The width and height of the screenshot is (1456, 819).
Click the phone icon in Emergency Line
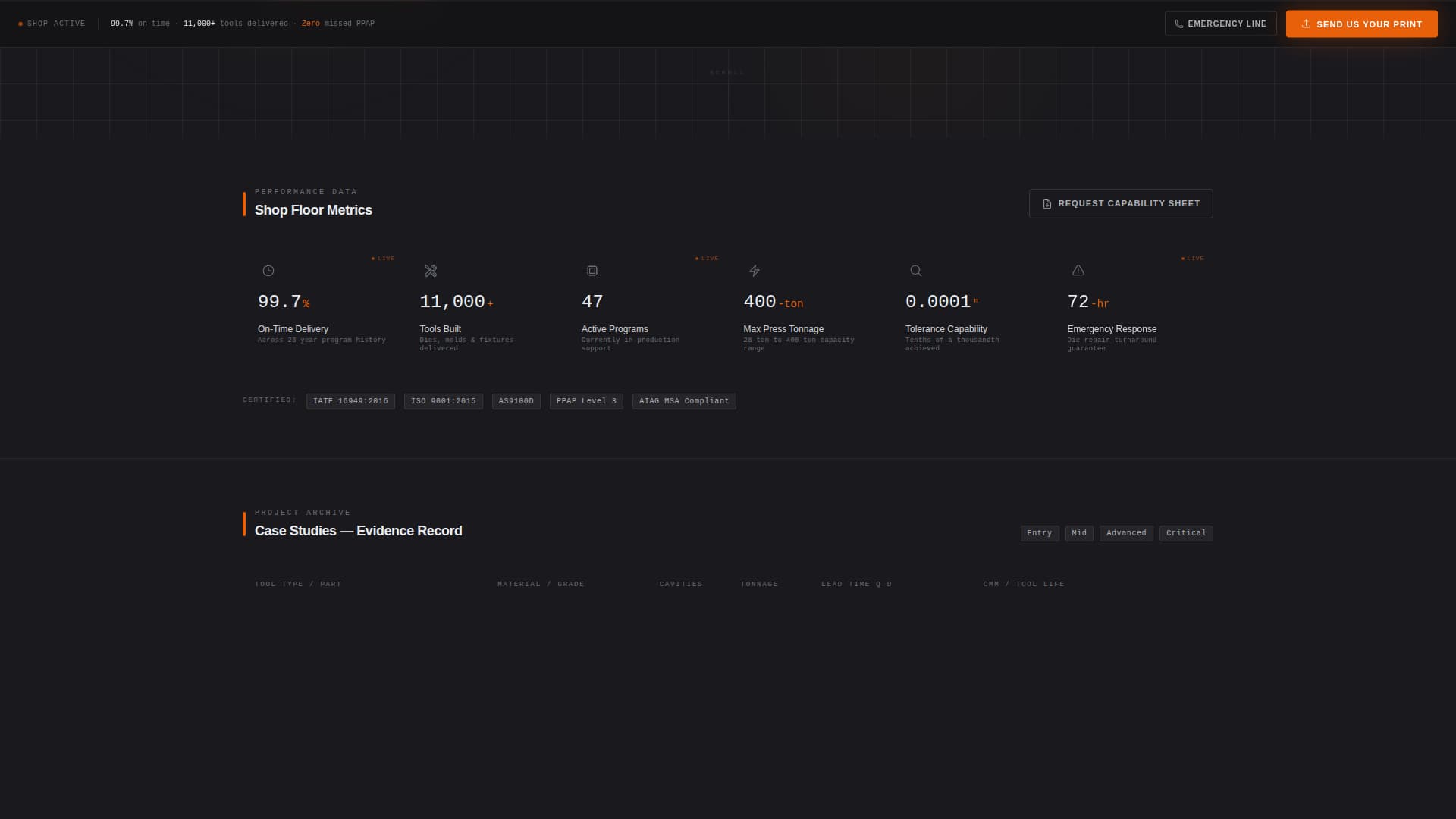[x=1178, y=24]
